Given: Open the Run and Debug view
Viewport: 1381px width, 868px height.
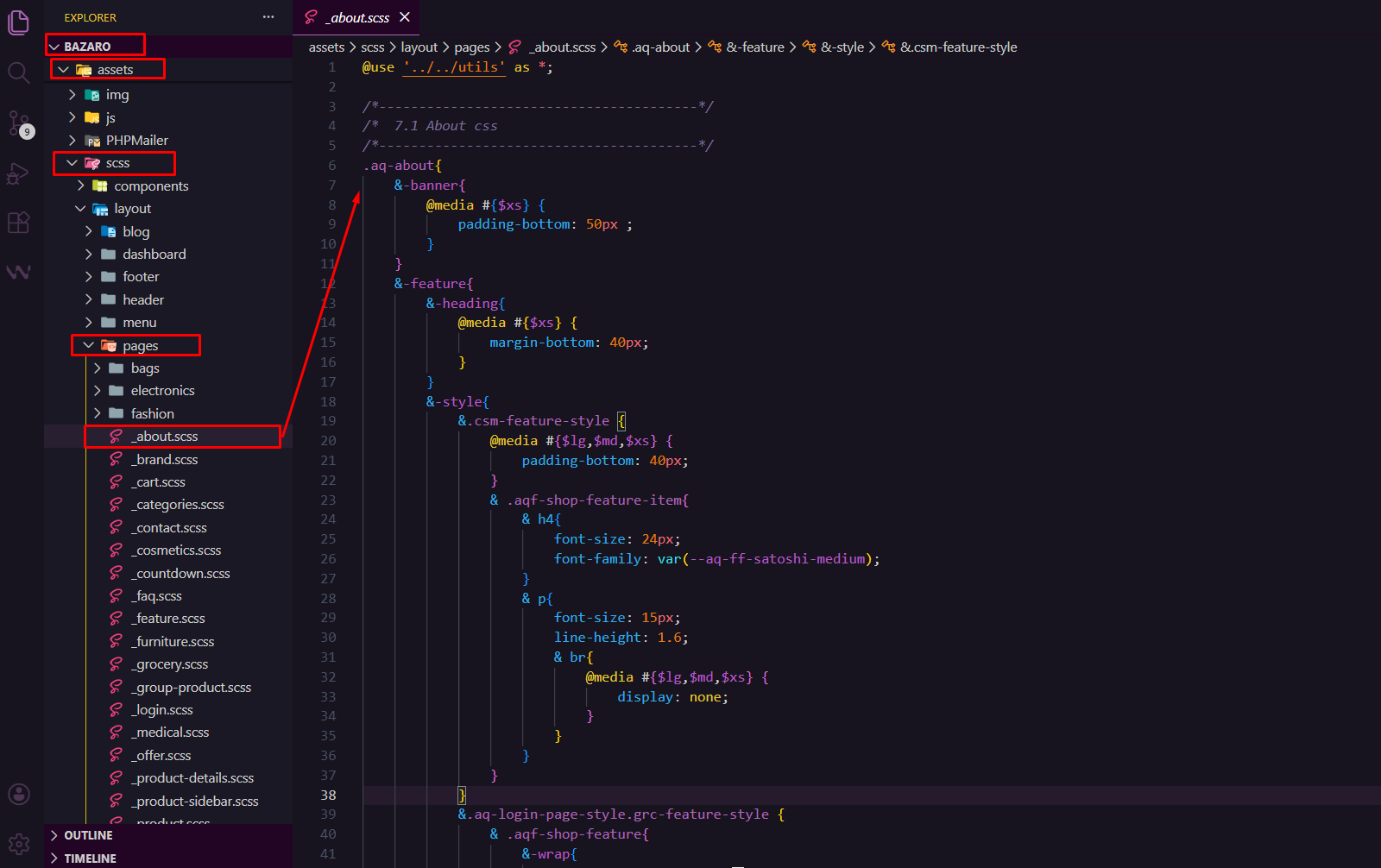Looking at the screenshot, I should point(19,173).
